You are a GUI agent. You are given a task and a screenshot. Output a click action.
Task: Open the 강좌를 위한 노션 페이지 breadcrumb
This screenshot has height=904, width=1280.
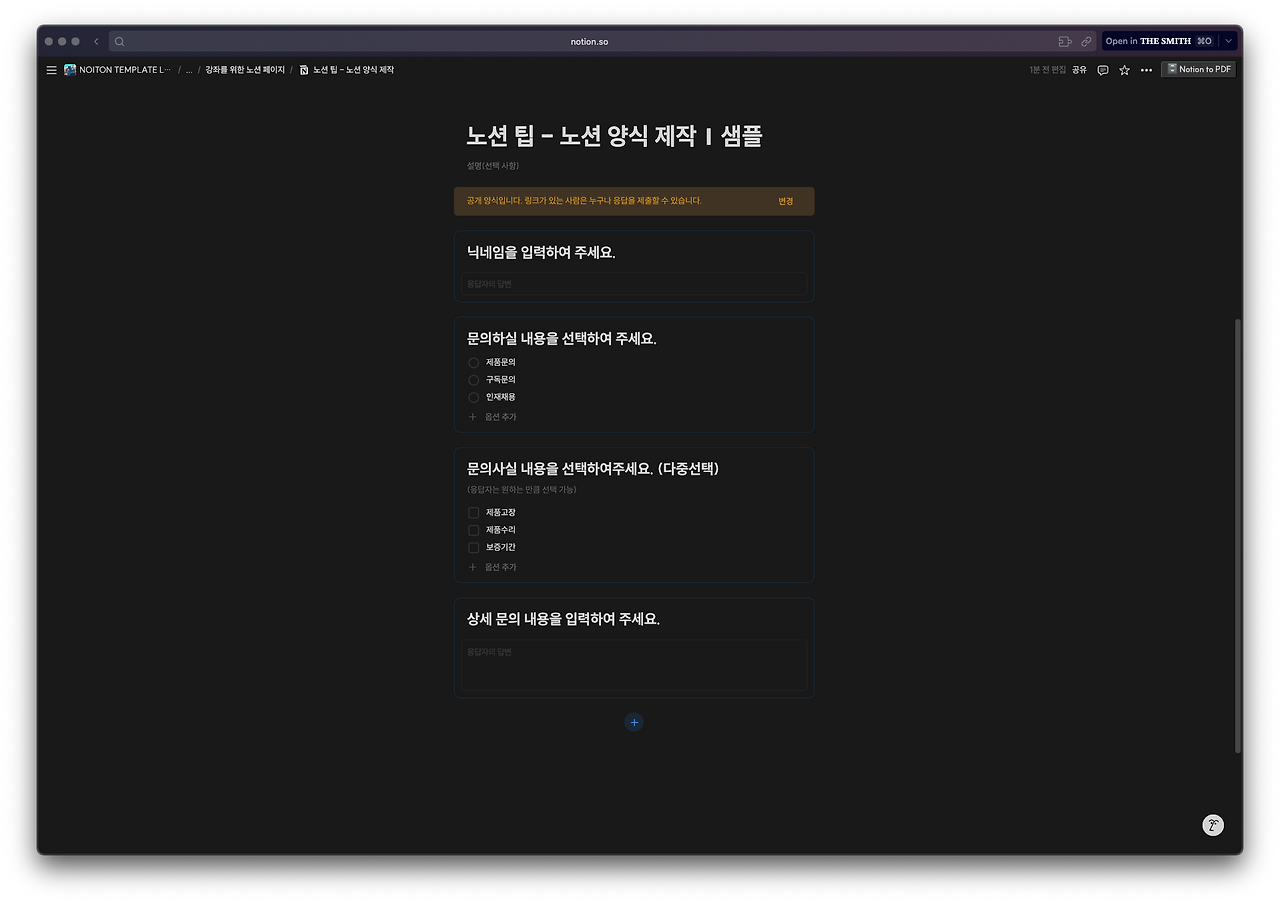[243, 70]
